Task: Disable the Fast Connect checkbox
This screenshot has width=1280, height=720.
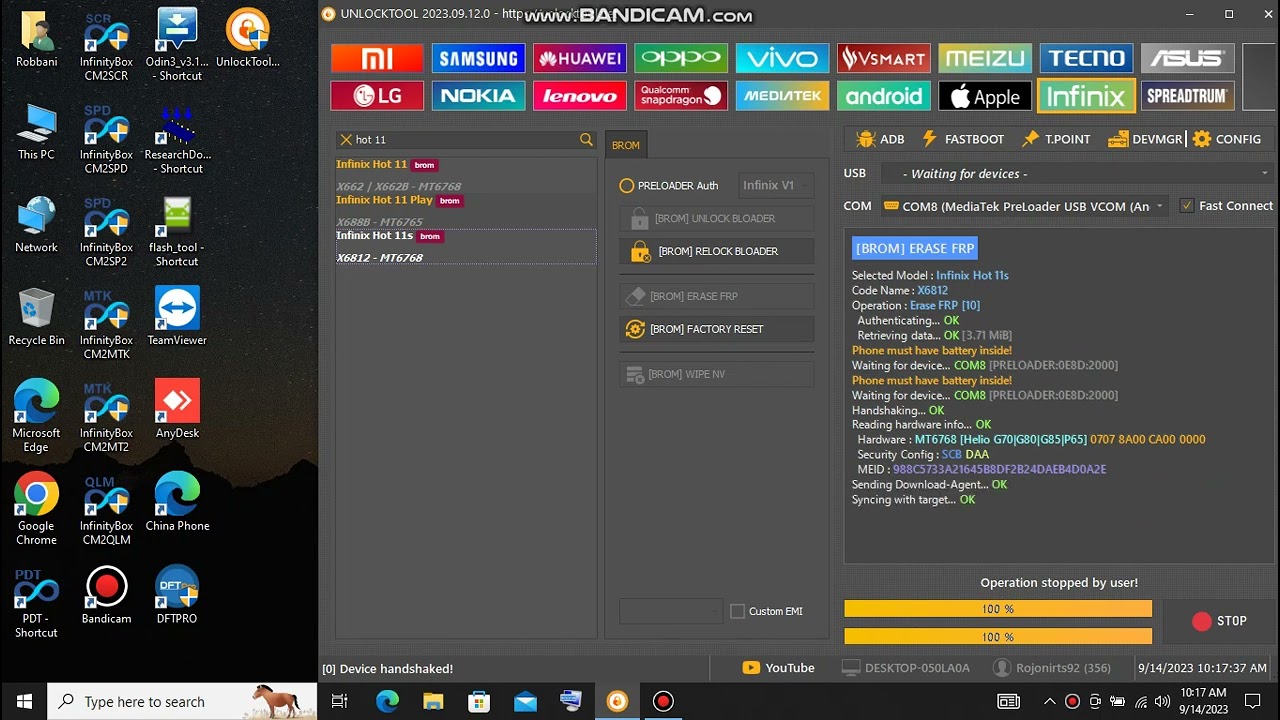Action: pos(1187,206)
